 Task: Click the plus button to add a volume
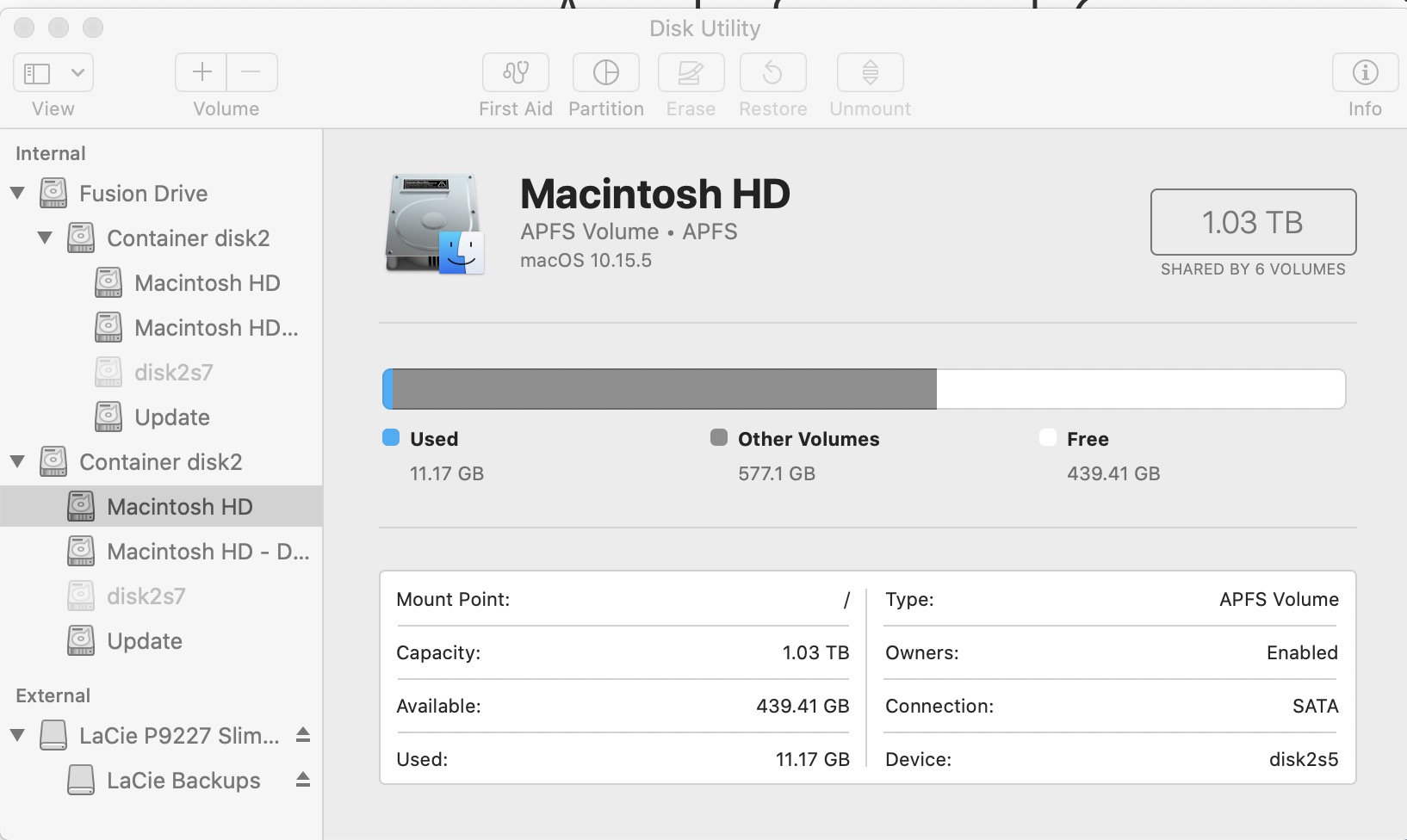pyautogui.click(x=201, y=72)
